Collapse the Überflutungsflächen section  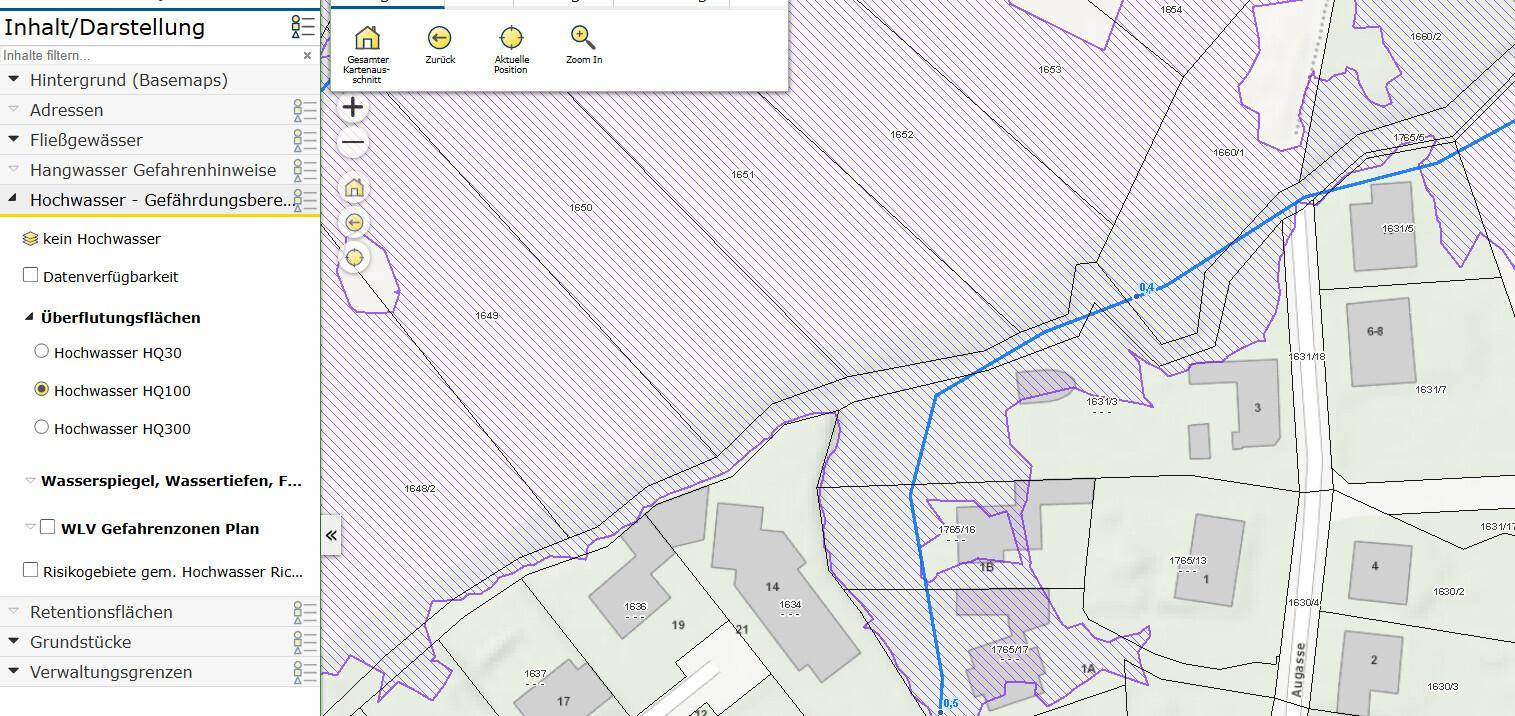[29, 316]
